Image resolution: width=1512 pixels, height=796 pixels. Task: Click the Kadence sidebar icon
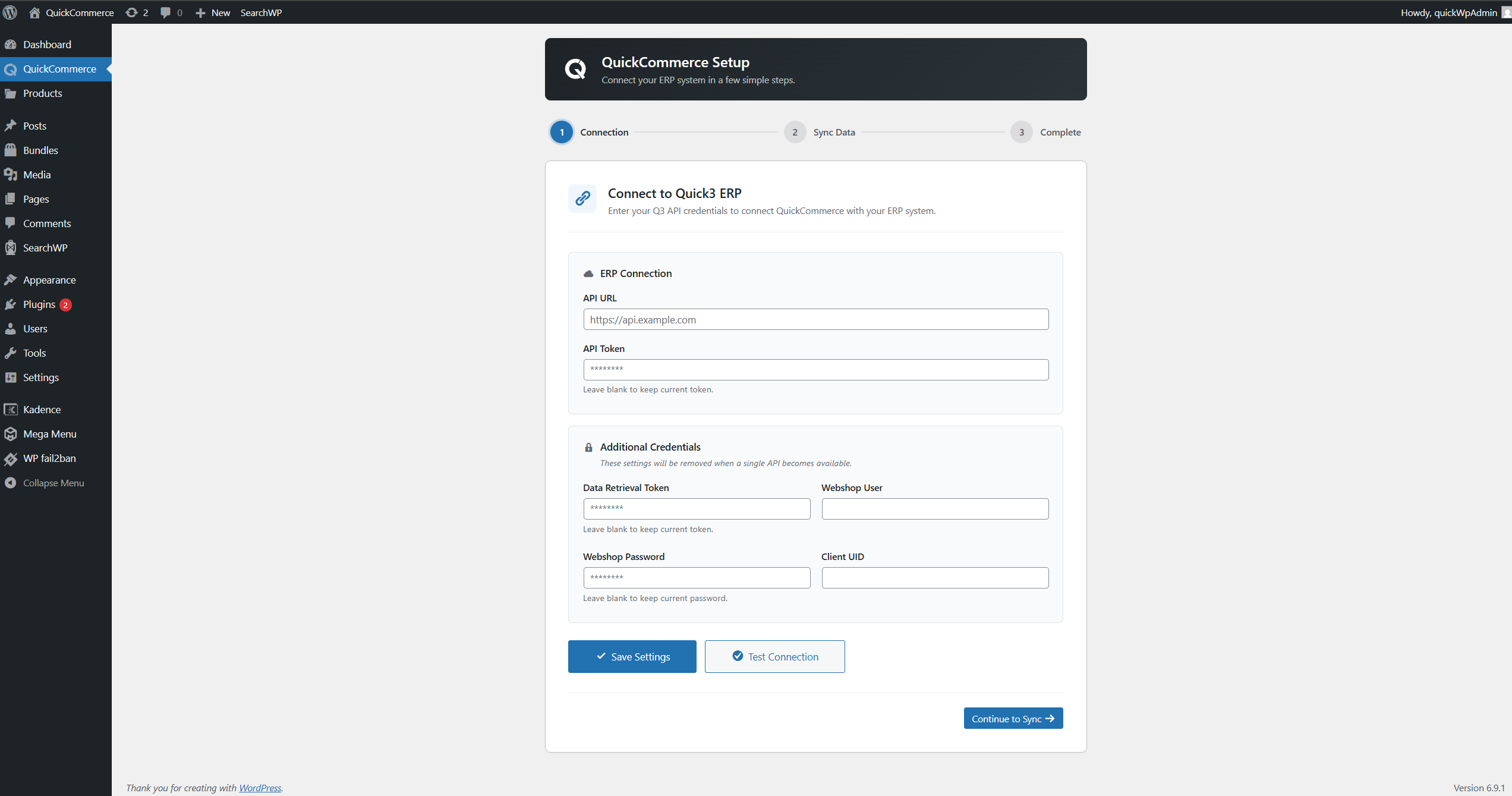pos(10,409)
